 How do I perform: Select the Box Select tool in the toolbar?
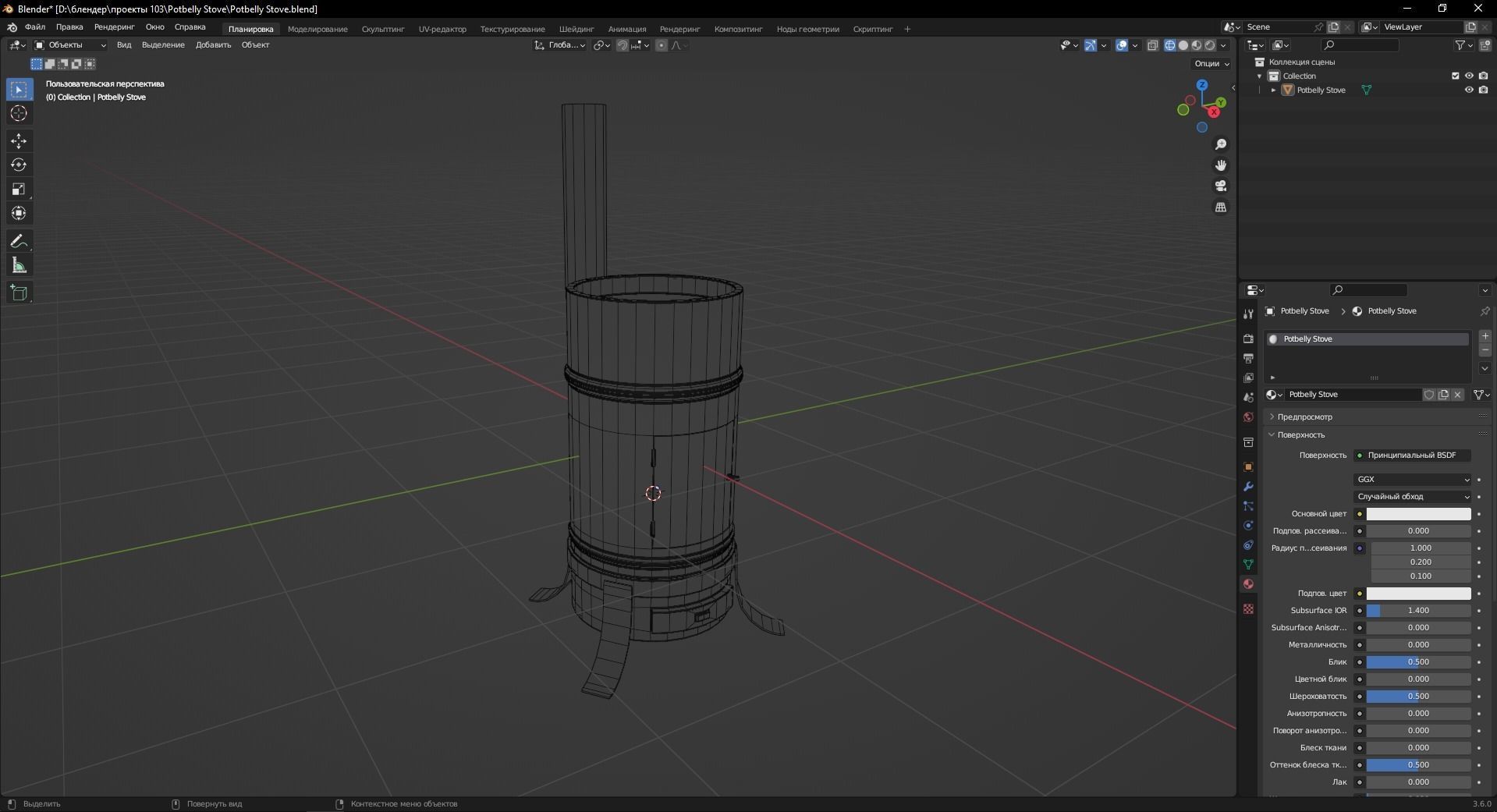[19, 90]
